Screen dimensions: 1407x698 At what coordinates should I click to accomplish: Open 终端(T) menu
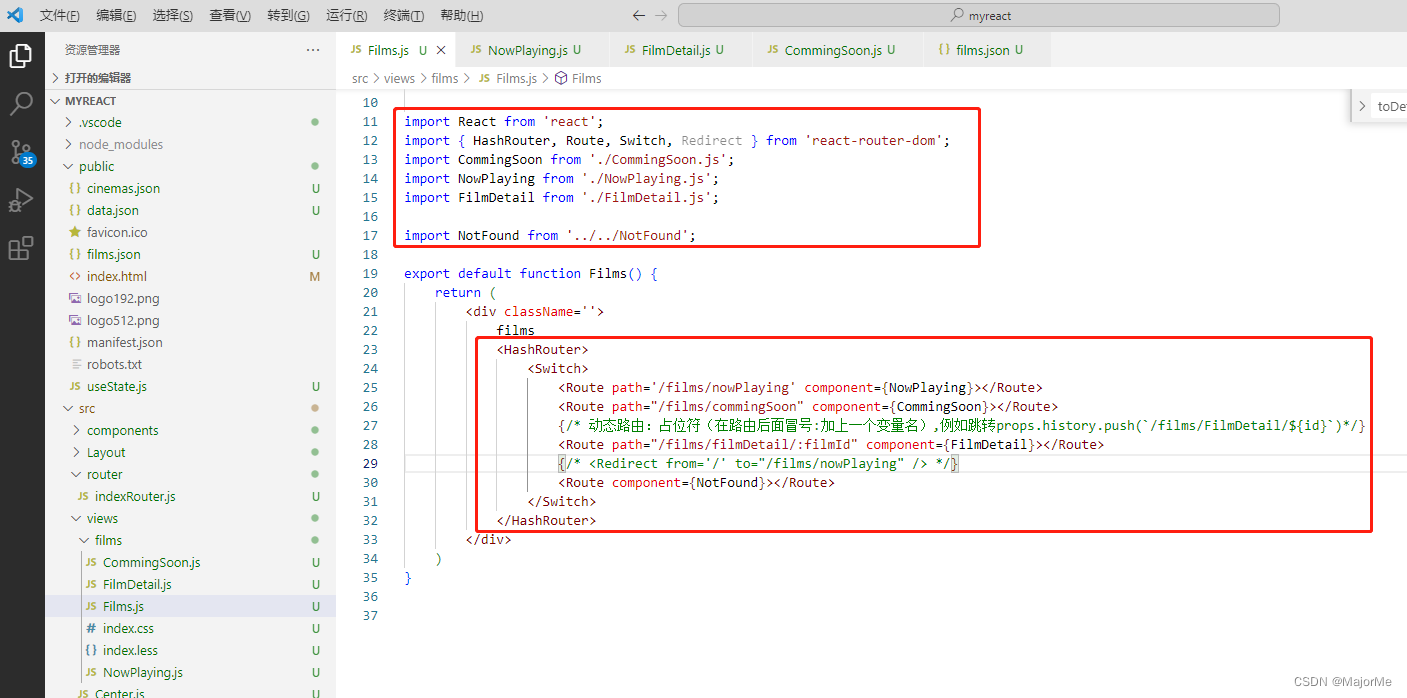404,16
